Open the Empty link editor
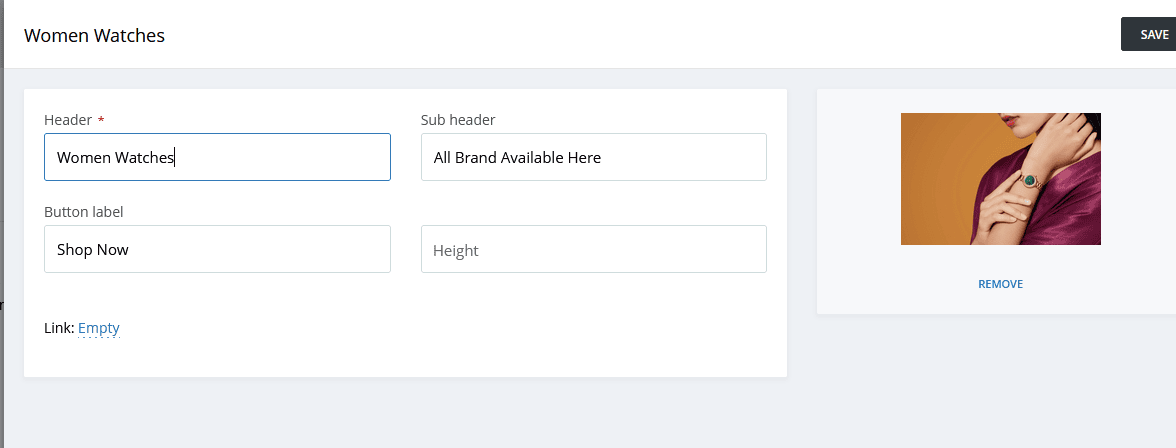Image resolution: width=1176 pixels, height=448 pixels. click(98, 328)
